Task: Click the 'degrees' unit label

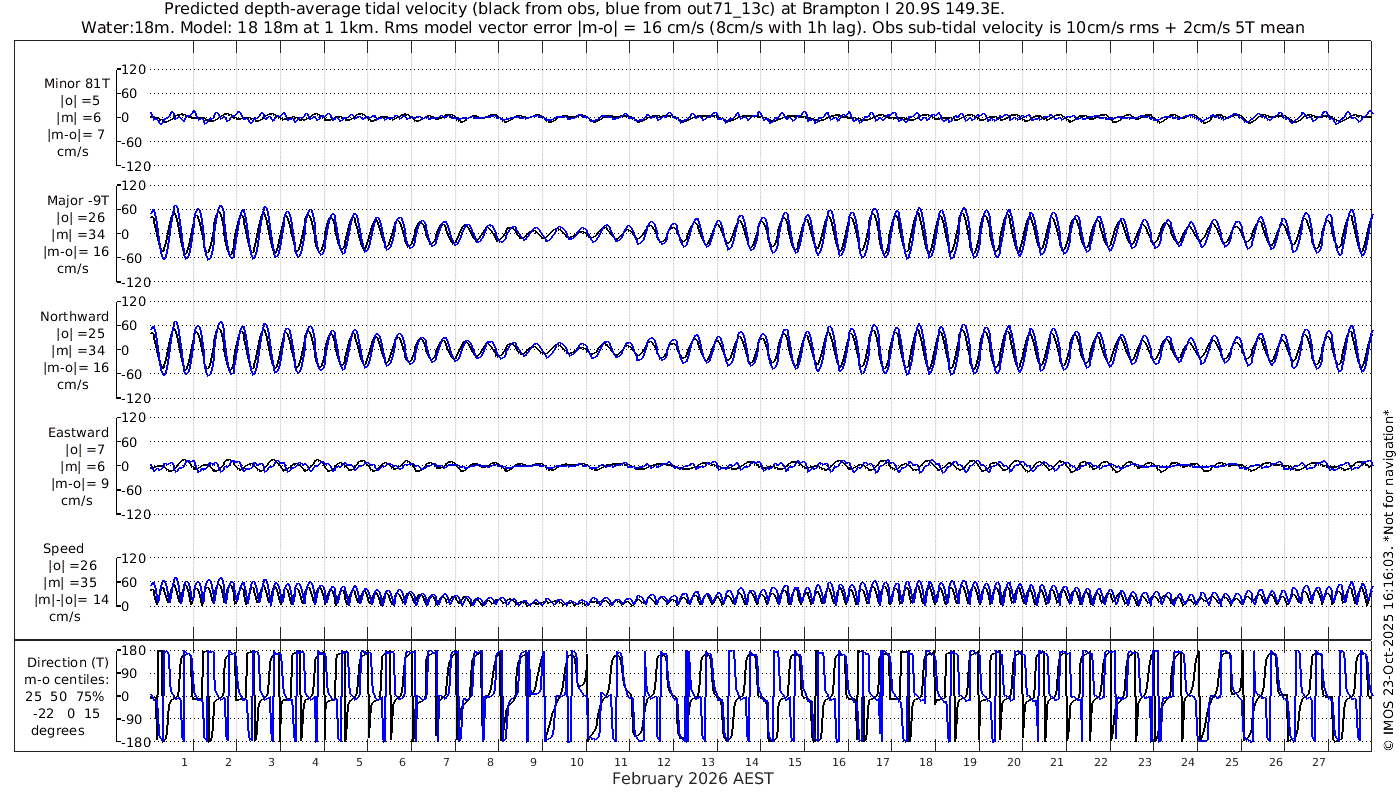Action: click(x=57, y=730)
